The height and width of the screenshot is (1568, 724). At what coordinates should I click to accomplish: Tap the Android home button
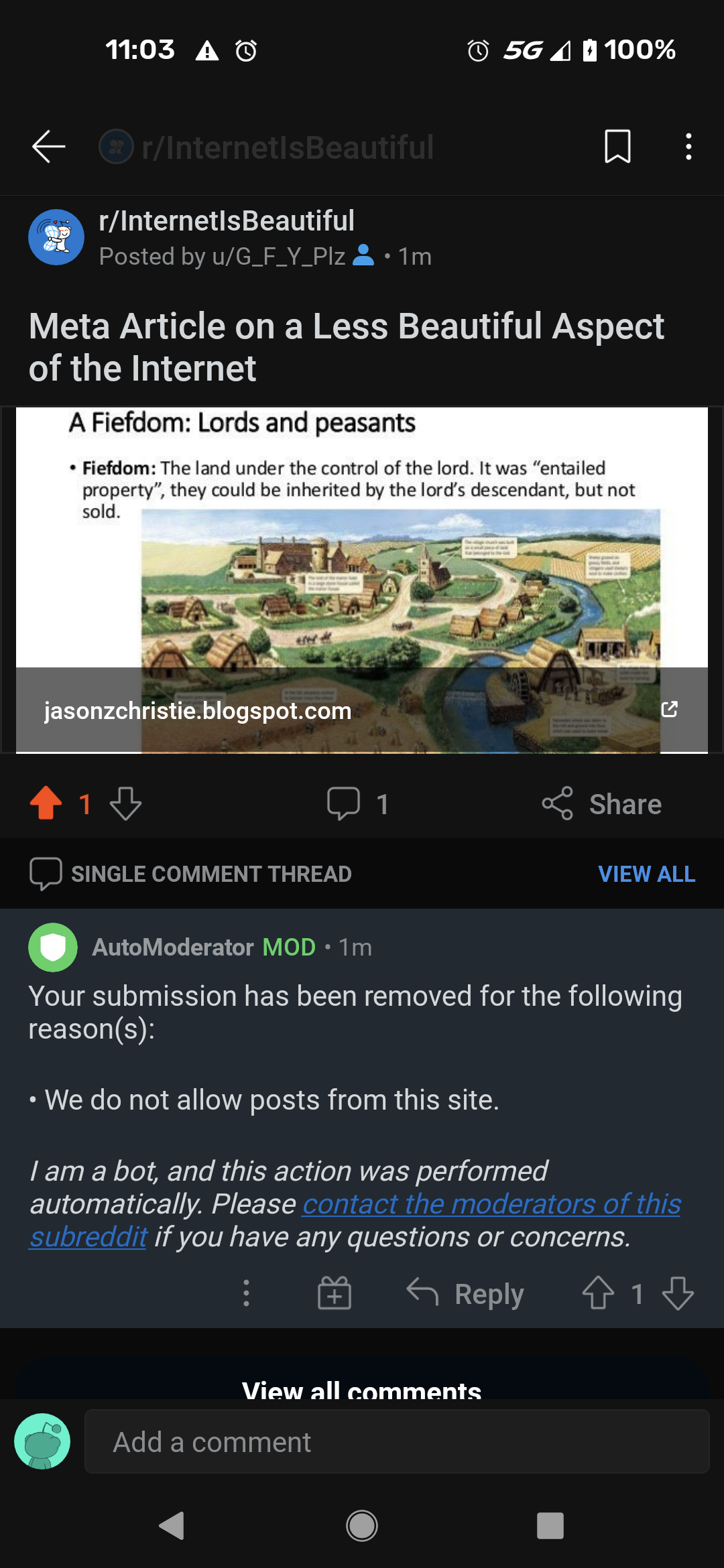(x=362, y=1526)
